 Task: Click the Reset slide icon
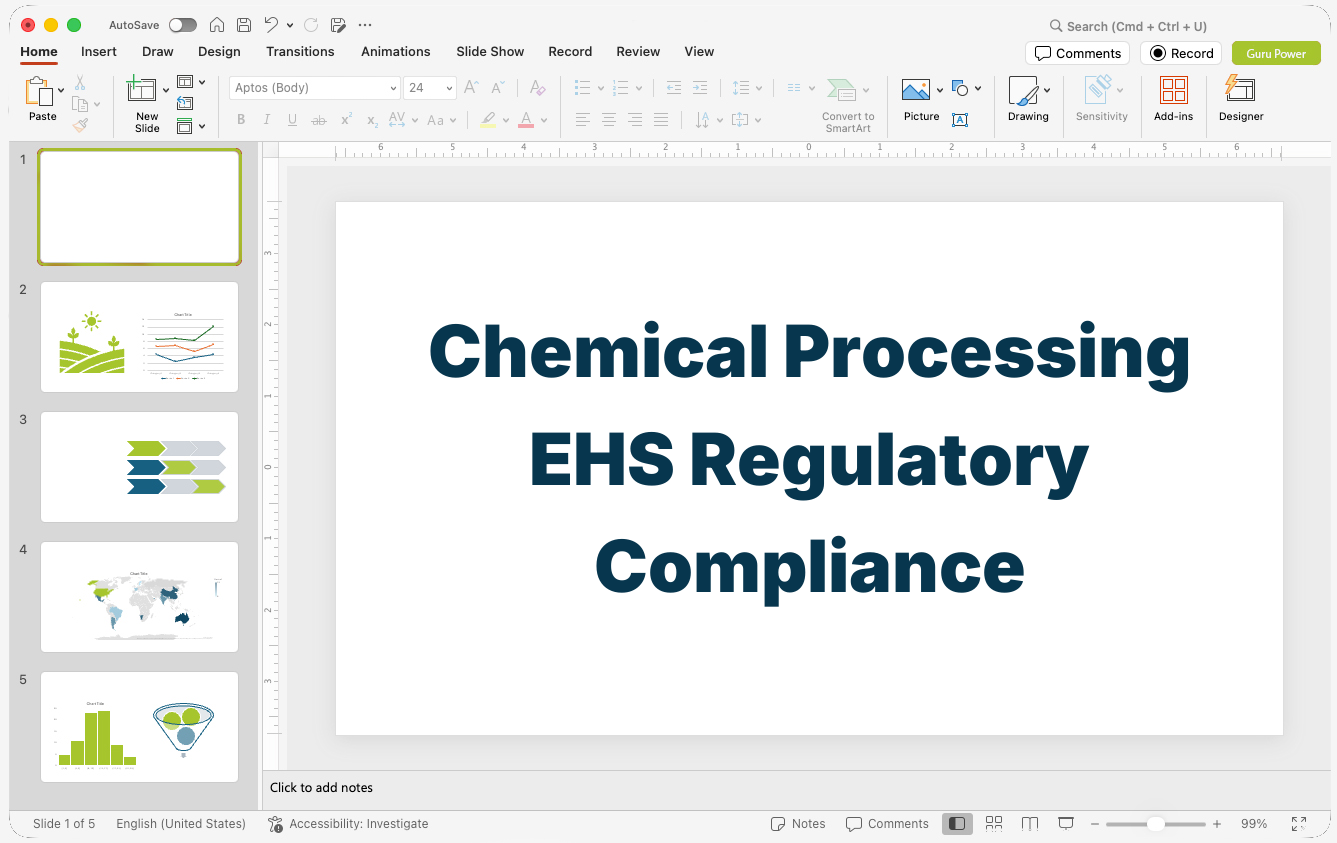tap(185, 103)
